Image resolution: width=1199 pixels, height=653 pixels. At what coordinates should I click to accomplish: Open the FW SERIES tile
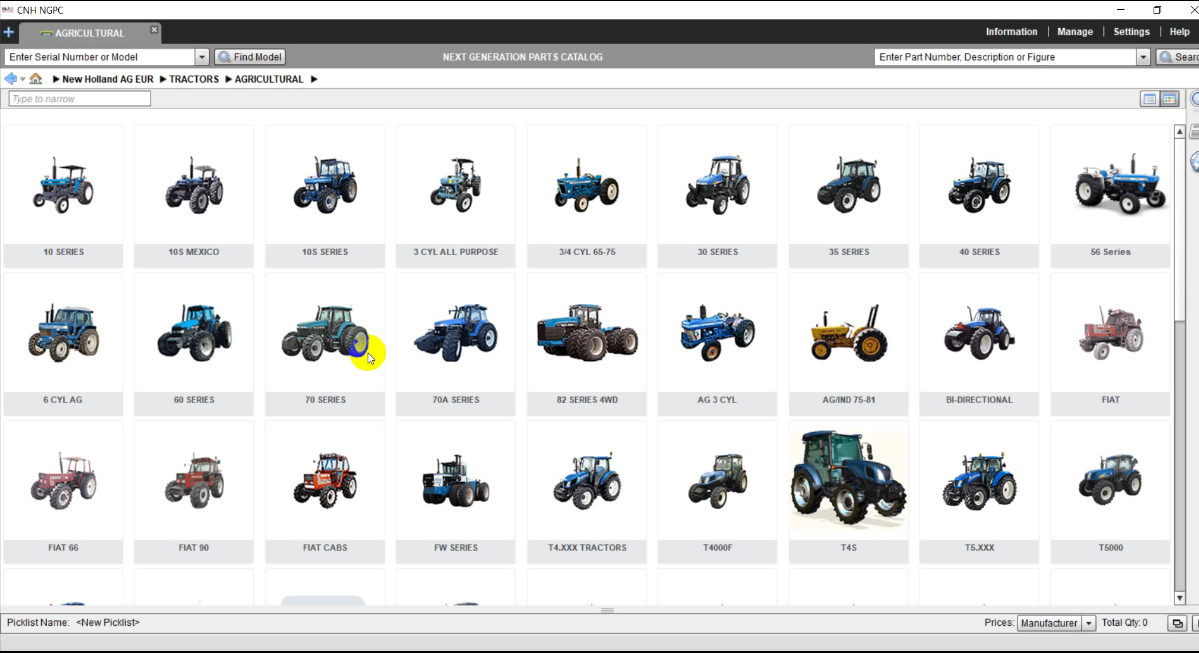click(x=456, y=492)
